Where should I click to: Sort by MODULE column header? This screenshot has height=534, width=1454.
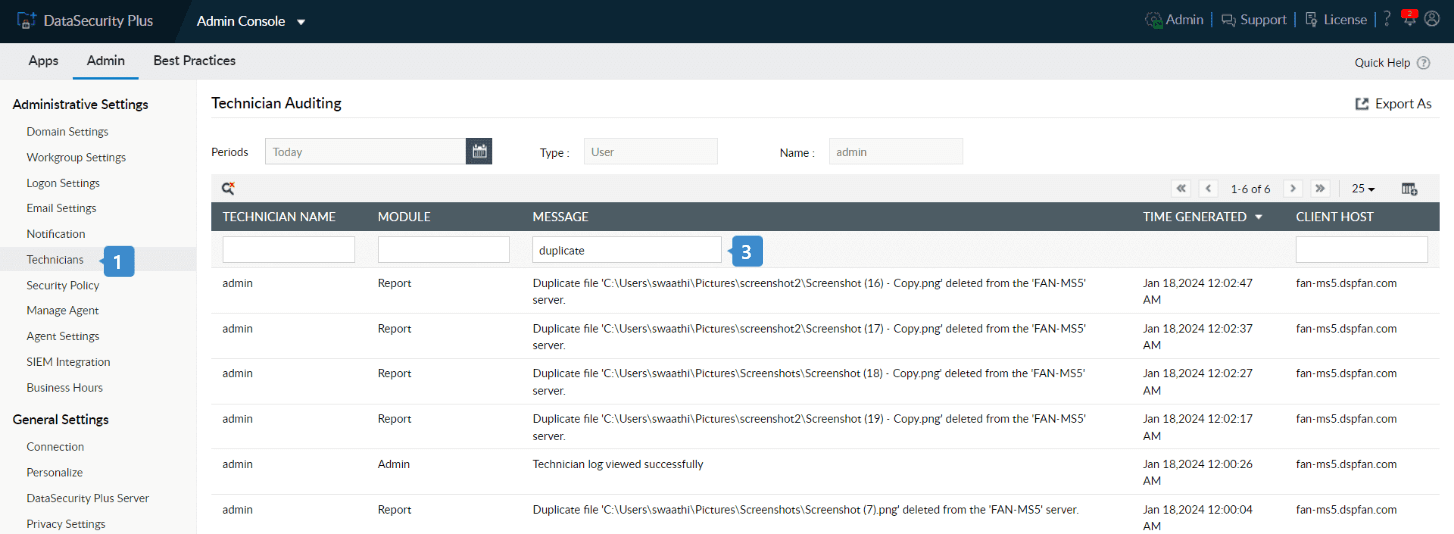coord(404,217)
